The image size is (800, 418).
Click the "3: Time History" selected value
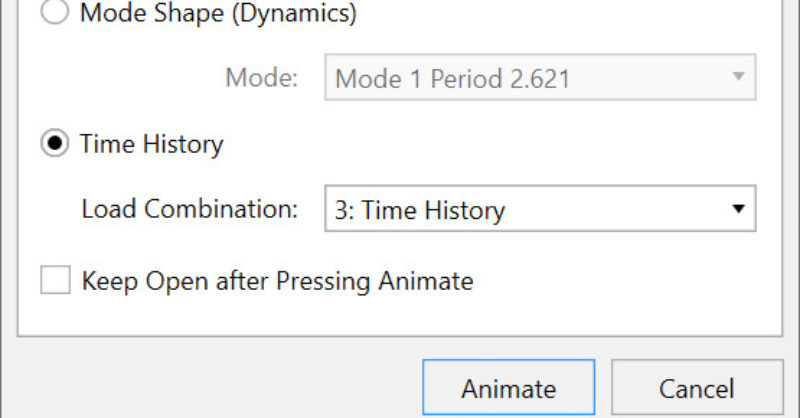coord(420,211)
